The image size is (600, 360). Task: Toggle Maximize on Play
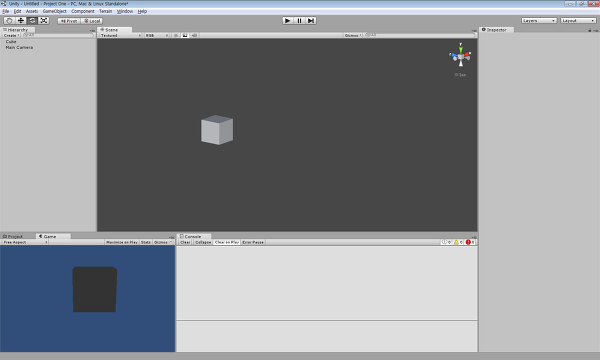tap(122, 242)
